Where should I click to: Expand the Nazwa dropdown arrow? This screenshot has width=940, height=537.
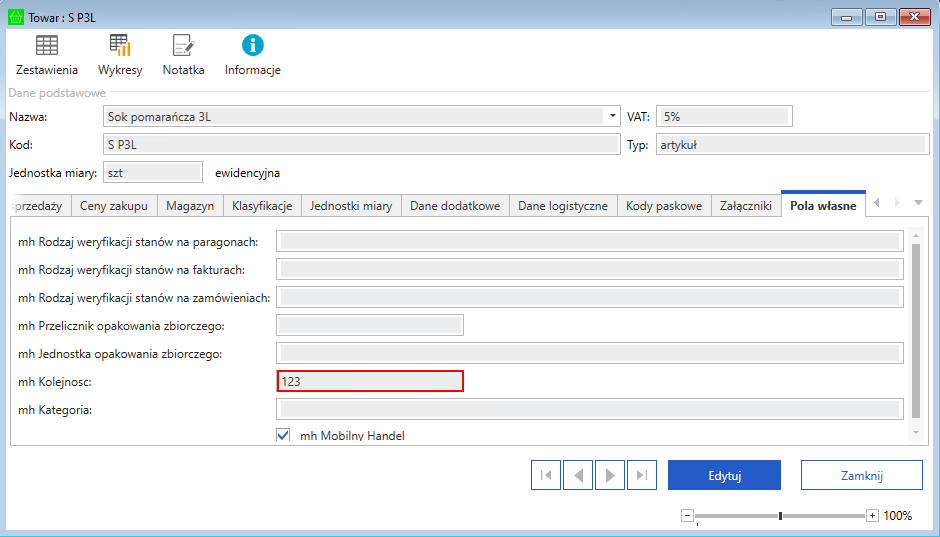coord(613,116)
